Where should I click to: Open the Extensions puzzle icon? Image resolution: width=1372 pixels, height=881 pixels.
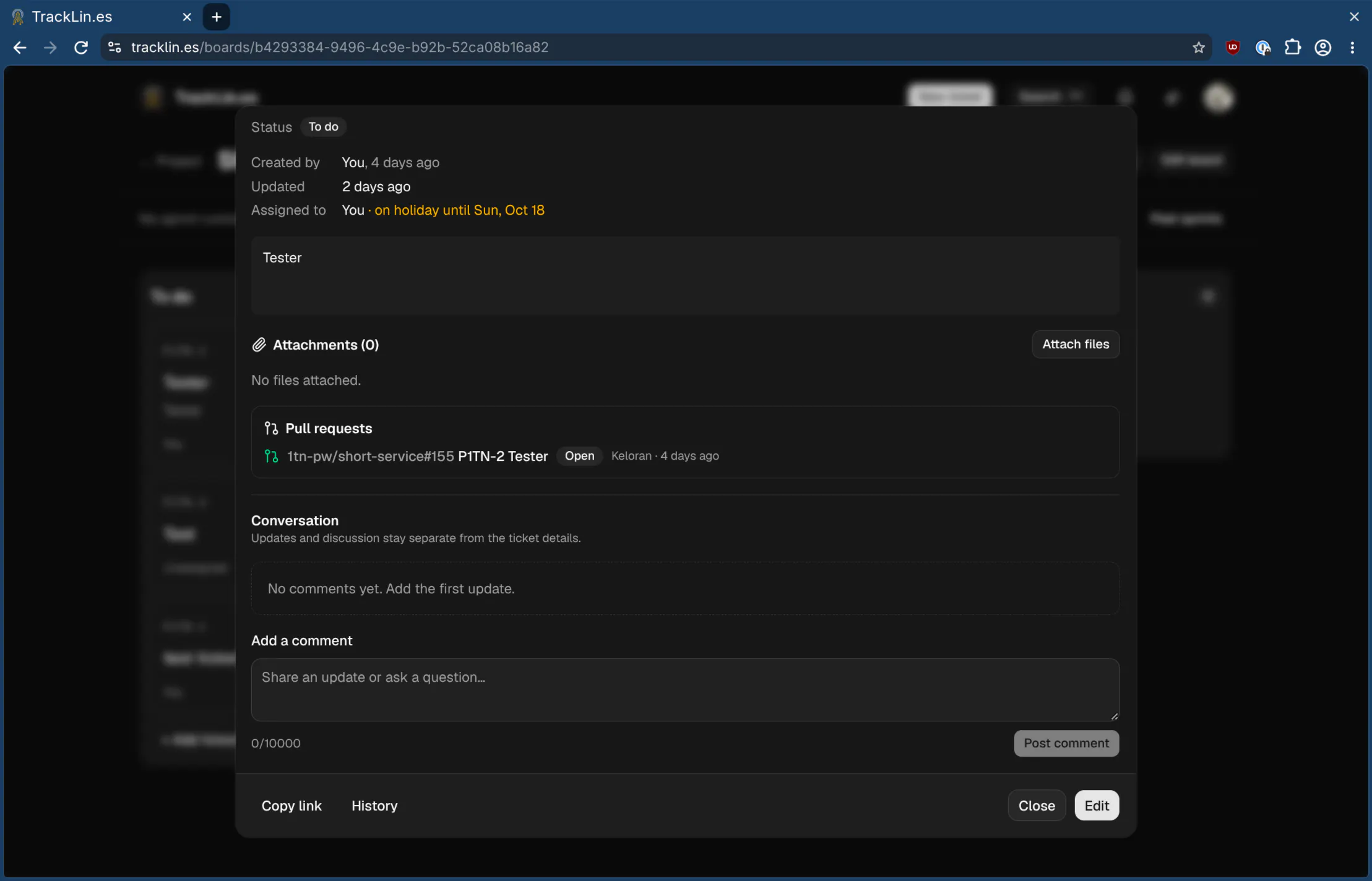click(x=1293, y=48)
